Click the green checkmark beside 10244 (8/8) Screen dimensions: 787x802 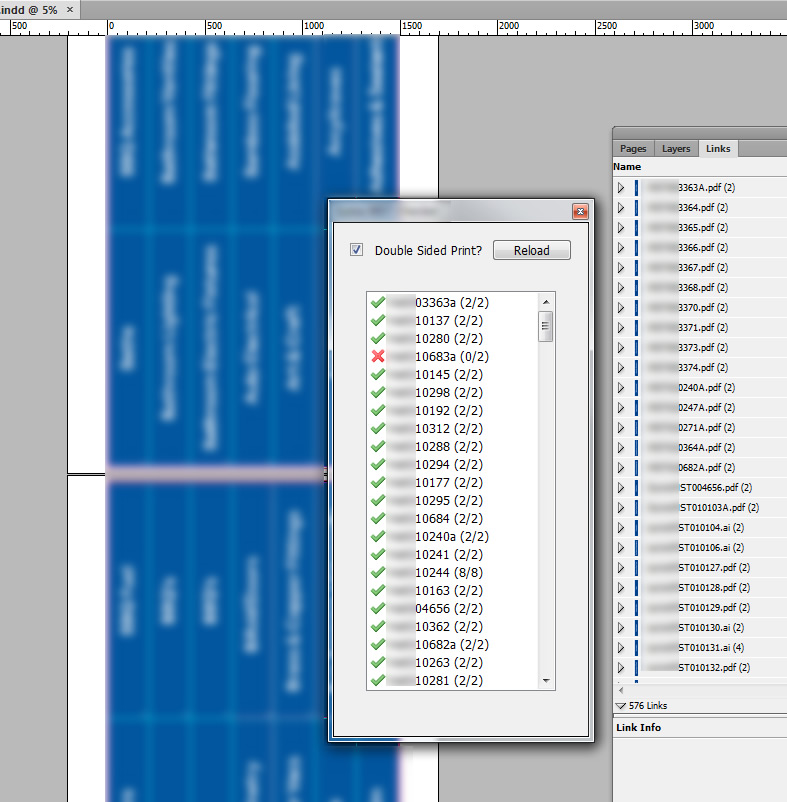(x=378, y=572)
